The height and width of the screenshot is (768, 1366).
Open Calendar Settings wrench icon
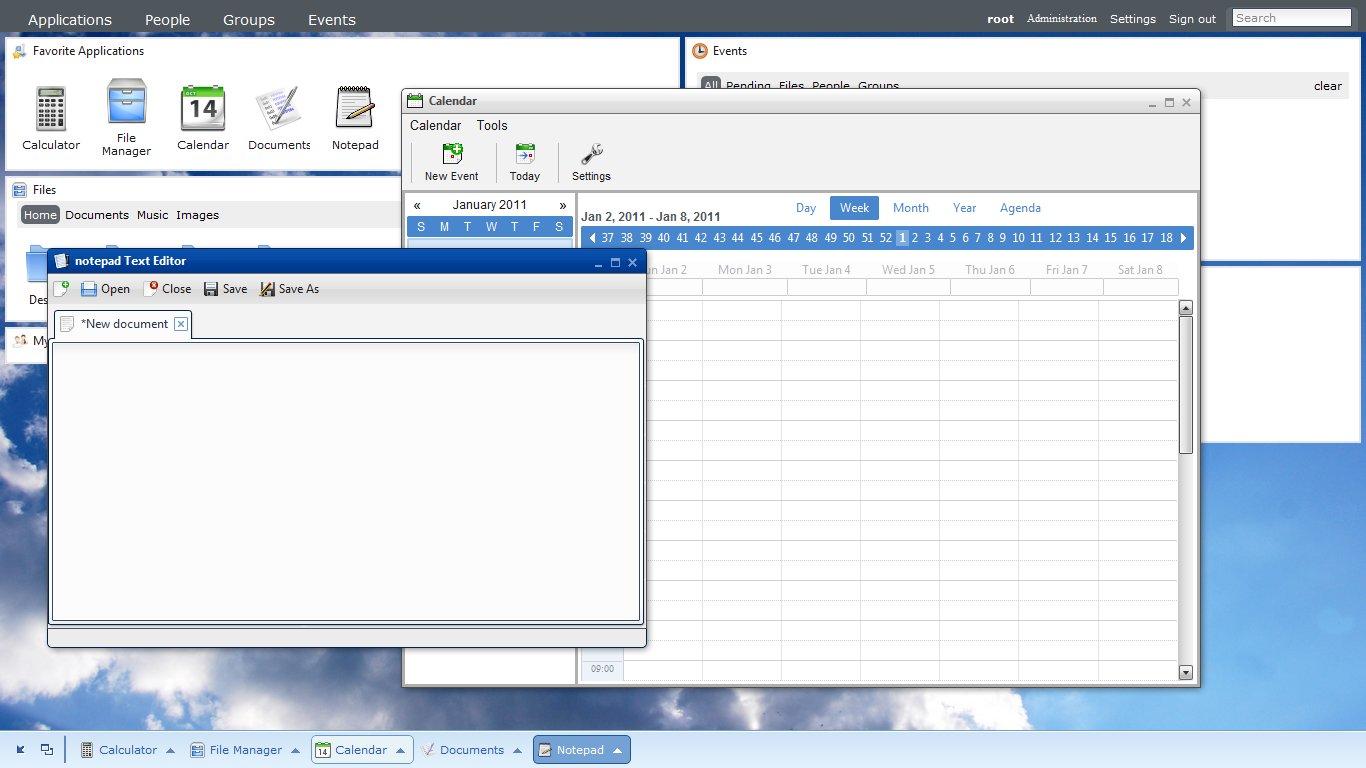591,154
